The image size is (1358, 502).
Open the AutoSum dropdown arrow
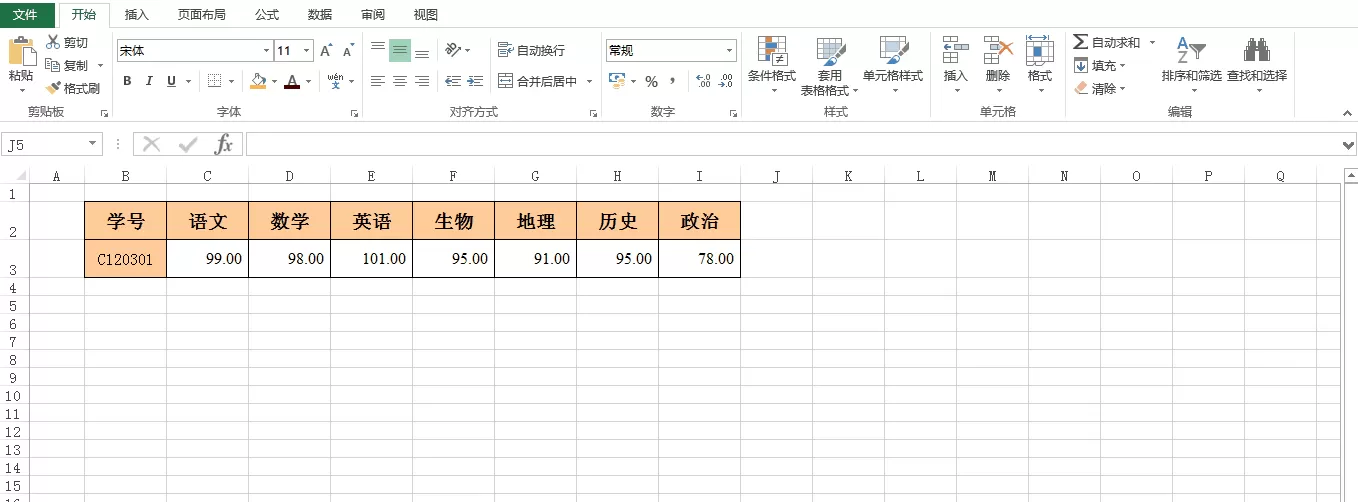(1152, 42)
